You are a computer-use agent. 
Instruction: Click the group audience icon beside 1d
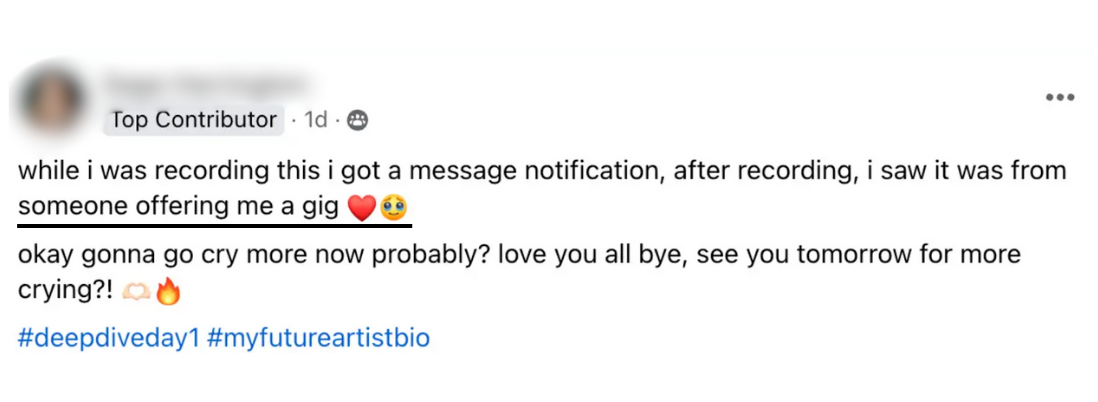pyautogui.click(x=358, y=121)
